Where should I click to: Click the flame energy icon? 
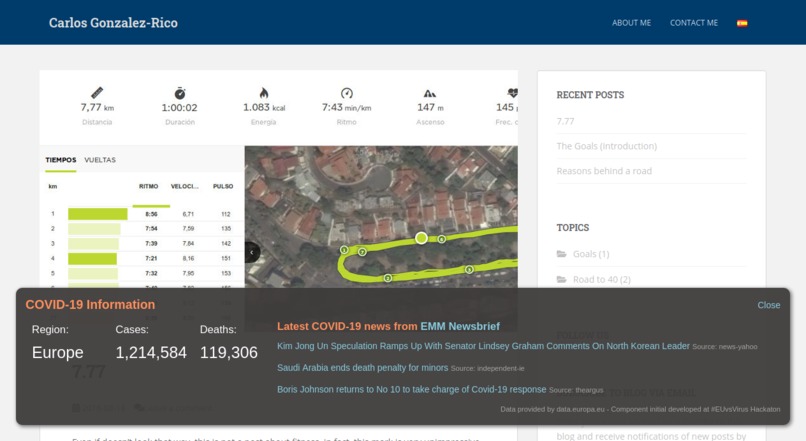coord(264,93)
